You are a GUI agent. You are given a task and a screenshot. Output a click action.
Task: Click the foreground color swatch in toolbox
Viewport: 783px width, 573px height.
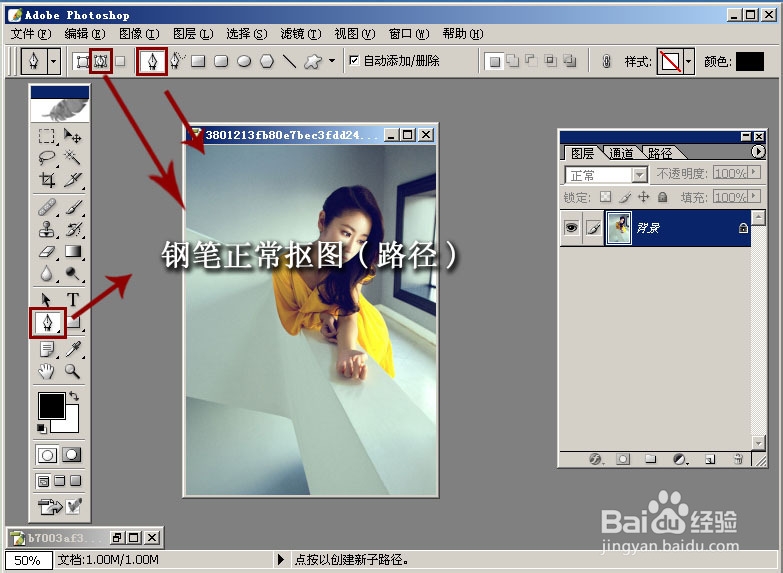click(x=51, y=405)
